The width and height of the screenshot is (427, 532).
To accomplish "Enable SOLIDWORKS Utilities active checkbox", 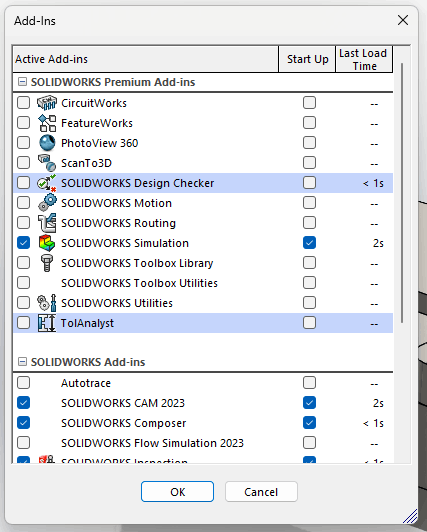I will pyautogui.click(x=23, y=303).
